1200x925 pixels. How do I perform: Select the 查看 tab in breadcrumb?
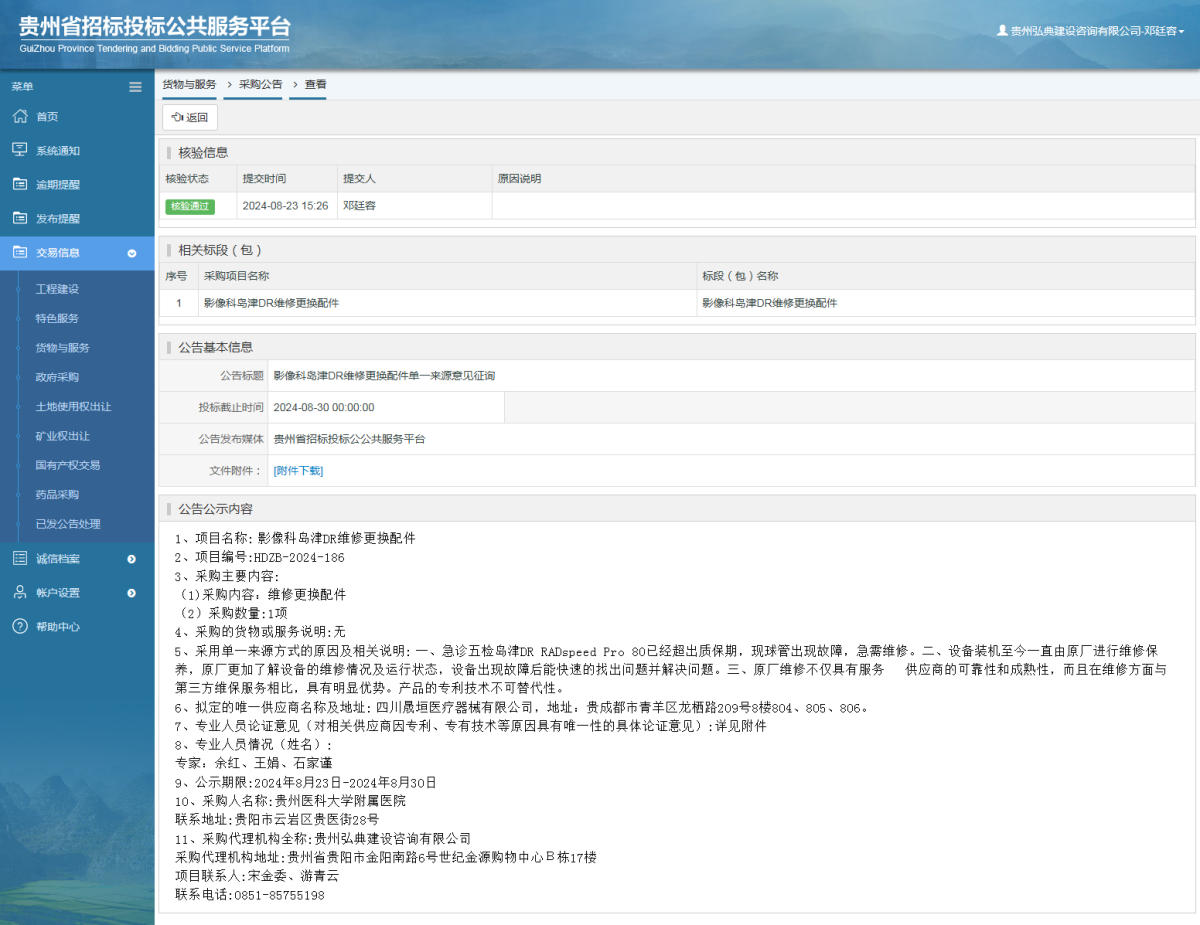(x=308, y=85)
